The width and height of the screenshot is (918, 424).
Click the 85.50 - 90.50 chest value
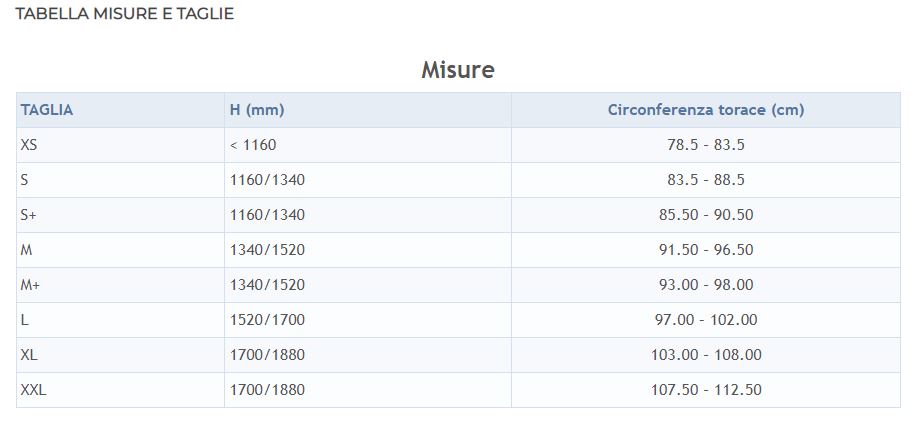(705, 215)
